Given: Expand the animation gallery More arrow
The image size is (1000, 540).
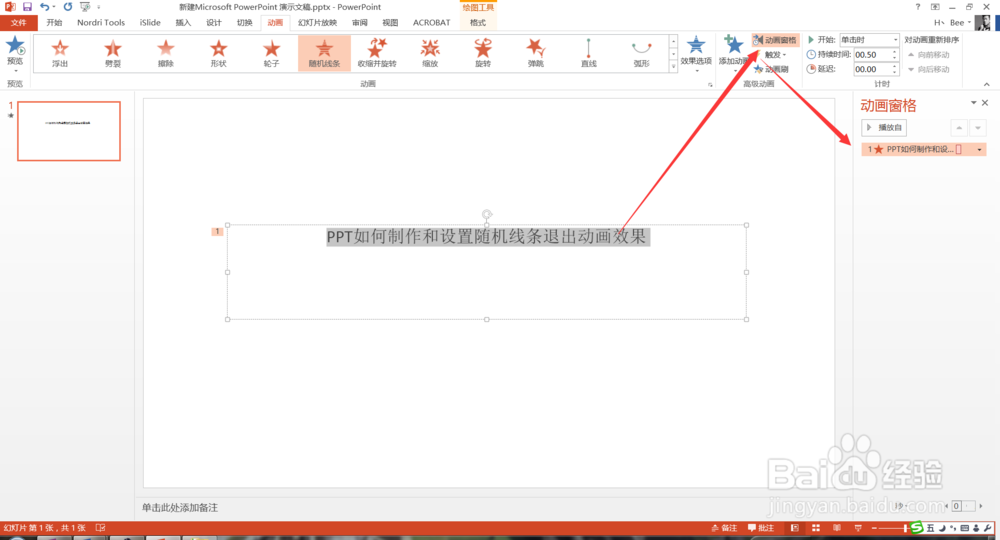Looking at the screenshot, I should [673, 66].
